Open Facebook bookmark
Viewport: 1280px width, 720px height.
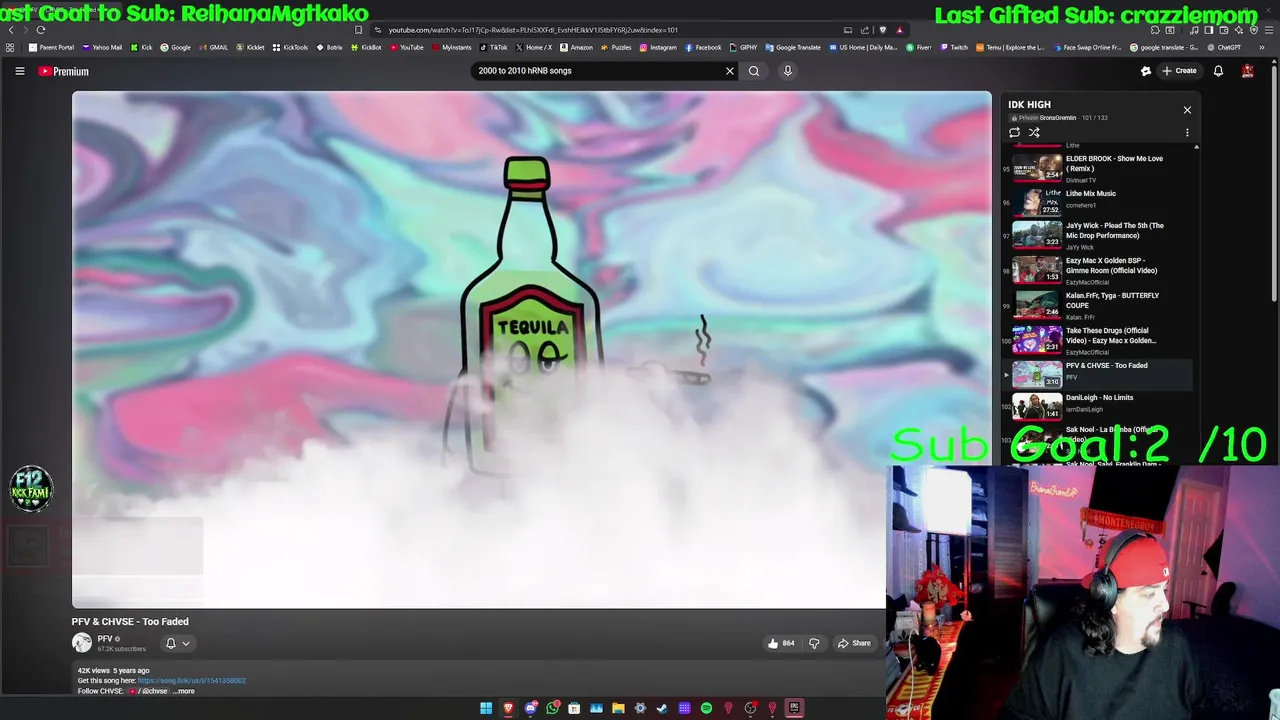703,47
